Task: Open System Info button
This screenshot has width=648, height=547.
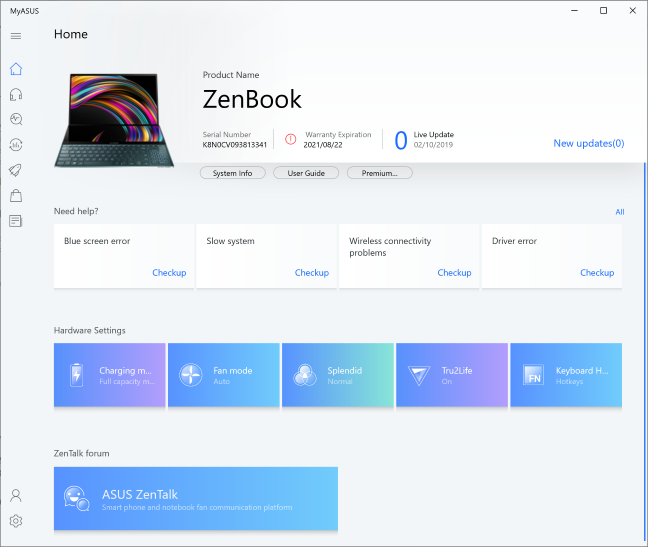Action: click(x=233, y=173)
